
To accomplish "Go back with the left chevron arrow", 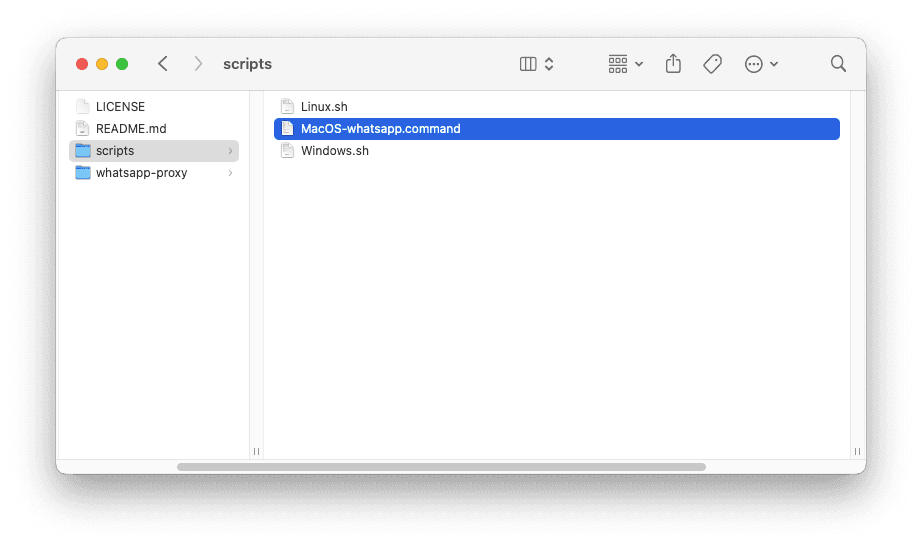I will (163, 64).
